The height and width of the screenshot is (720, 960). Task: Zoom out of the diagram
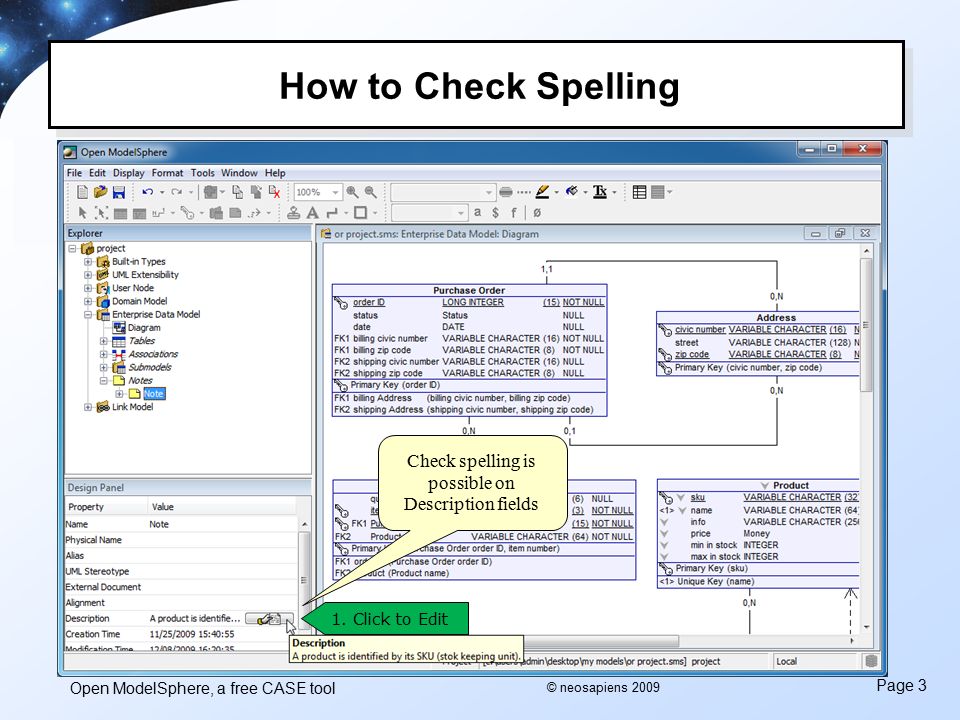pyautogui.click(x=371, y=192)
